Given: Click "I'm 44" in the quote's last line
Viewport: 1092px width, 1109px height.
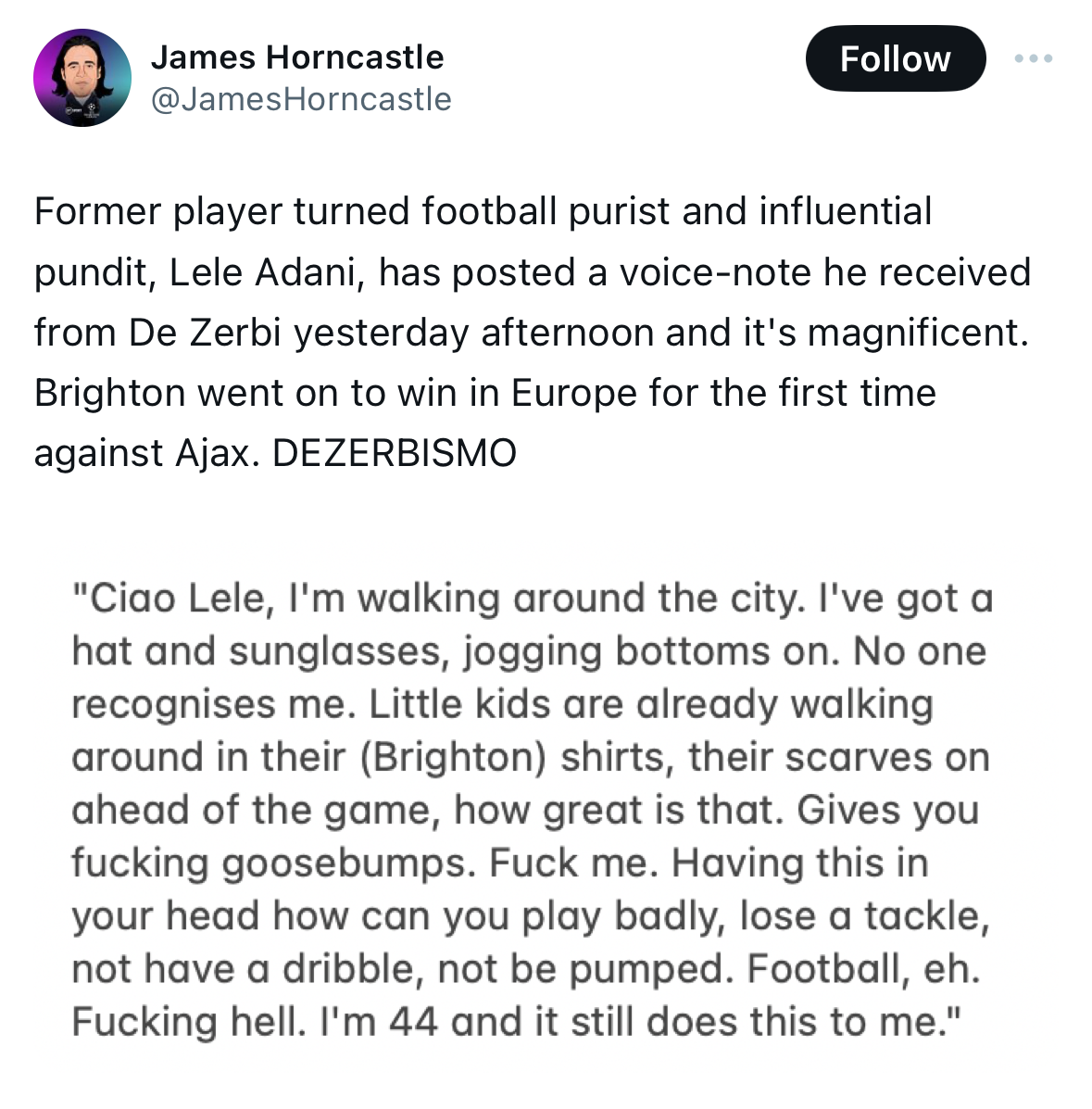Looking at the screenshot, I should click(379, 1022).
